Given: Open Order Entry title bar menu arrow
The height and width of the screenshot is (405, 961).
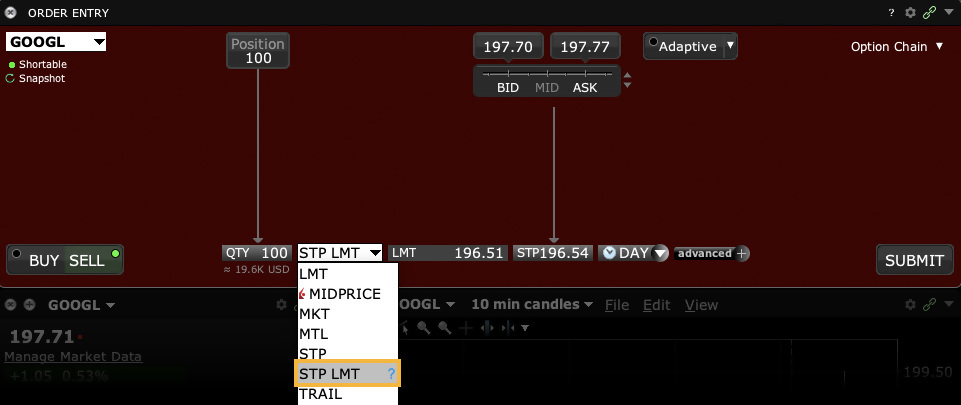Looking at the screenshot, I should tap(949, 13).
